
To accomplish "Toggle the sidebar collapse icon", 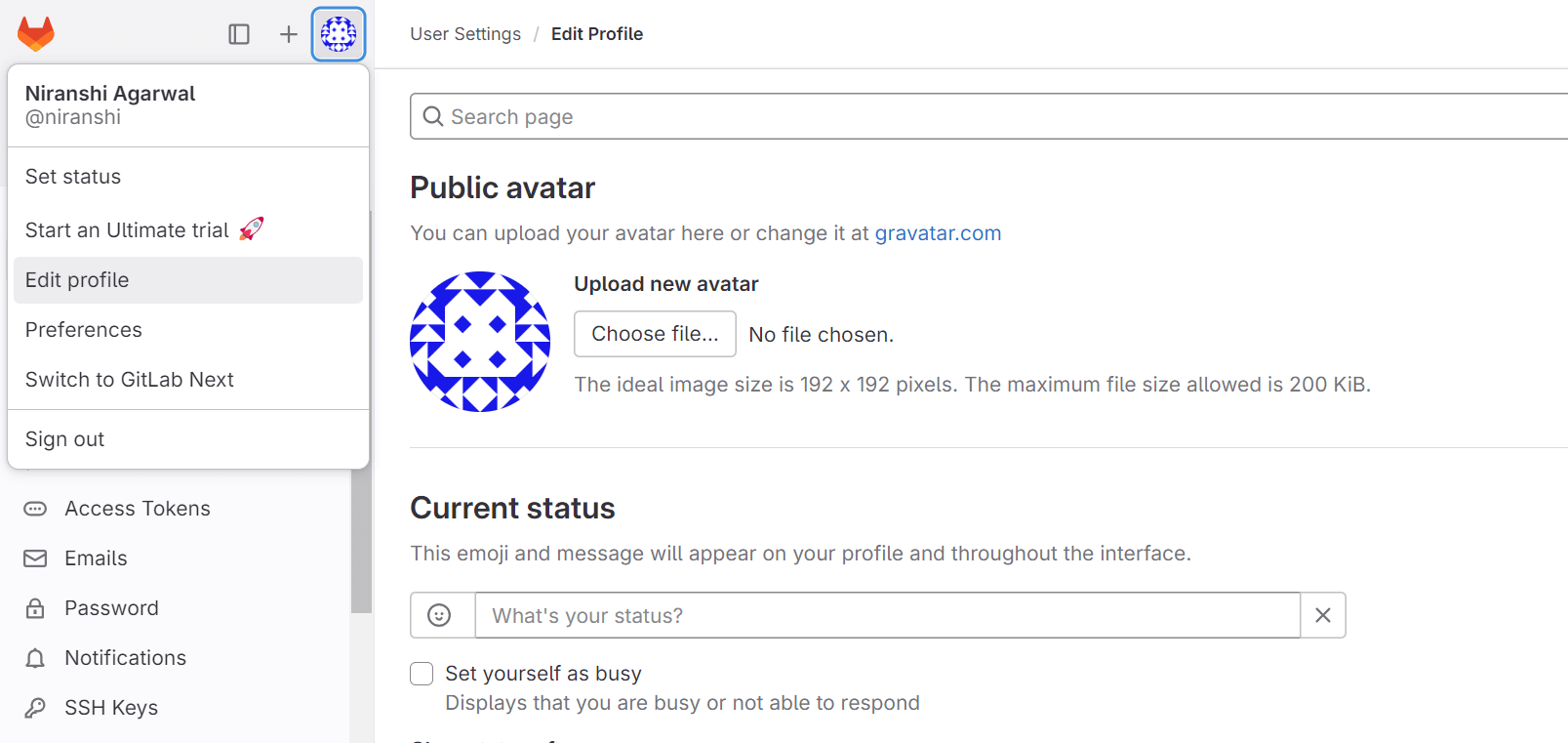I will [x=239, y=34].
